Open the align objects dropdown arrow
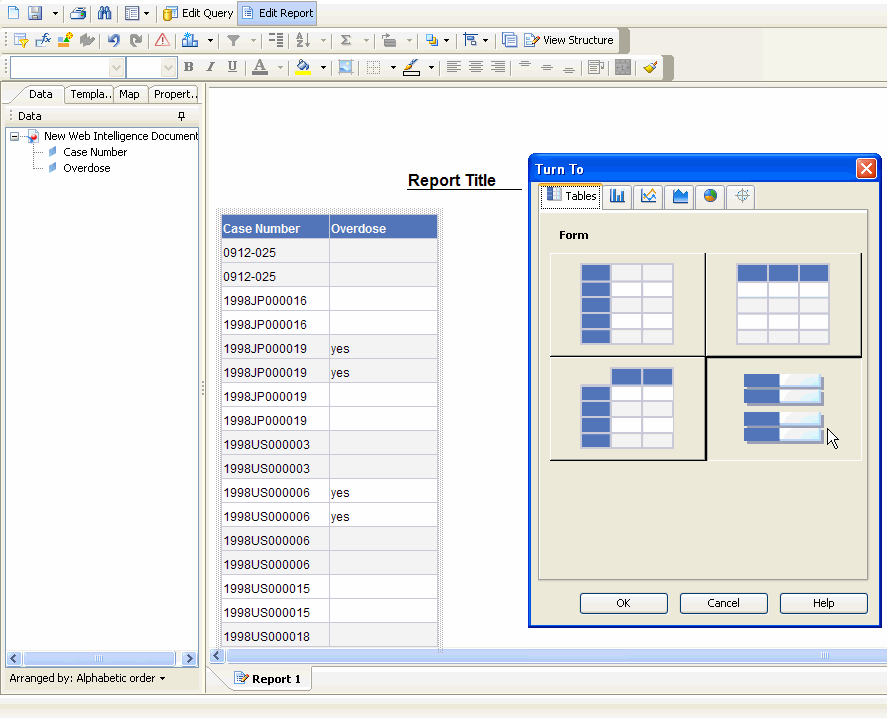887x718 pixels. (485, 41)
